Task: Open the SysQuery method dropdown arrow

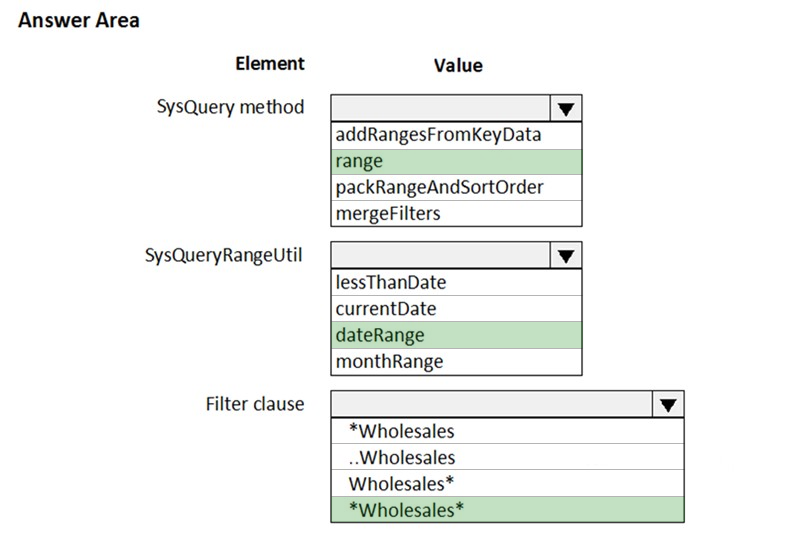Action: [566, 109]
